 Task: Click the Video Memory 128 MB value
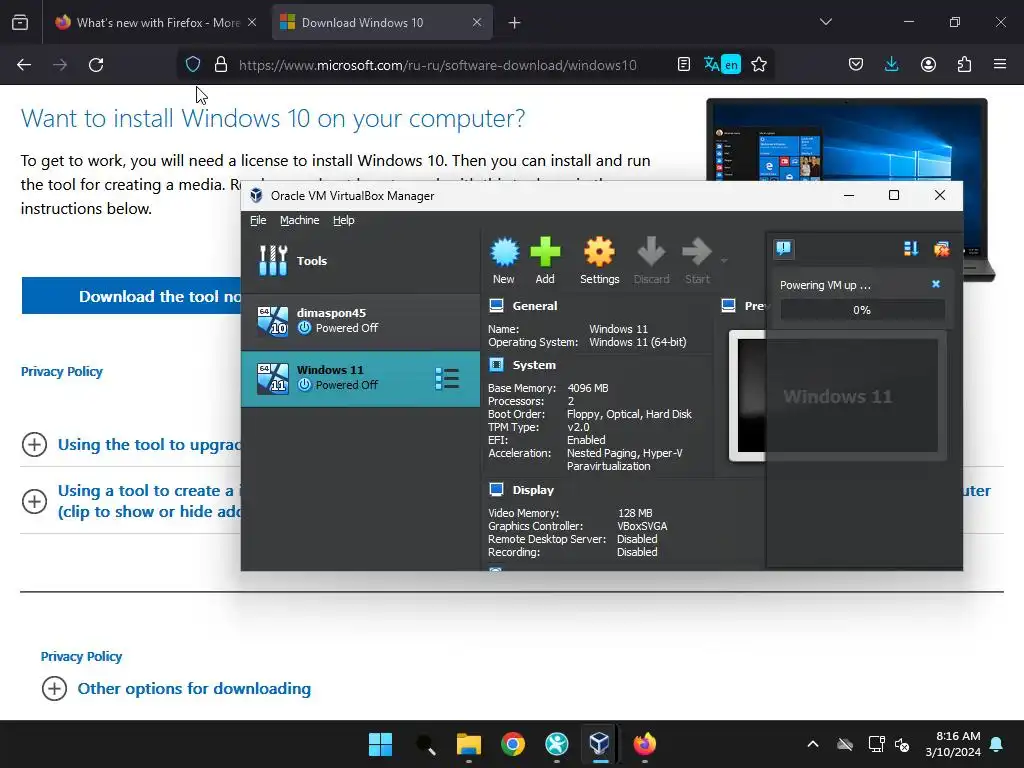[635, 513]
